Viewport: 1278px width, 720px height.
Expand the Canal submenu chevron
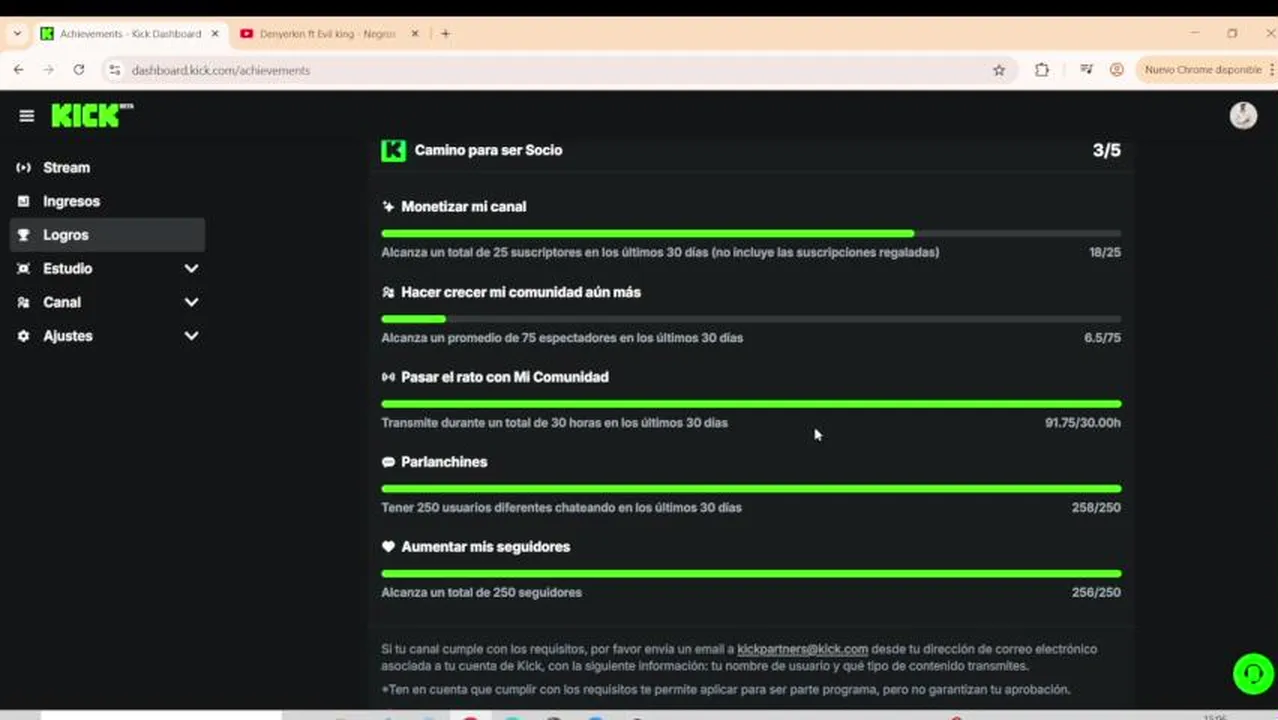point(191,302)
